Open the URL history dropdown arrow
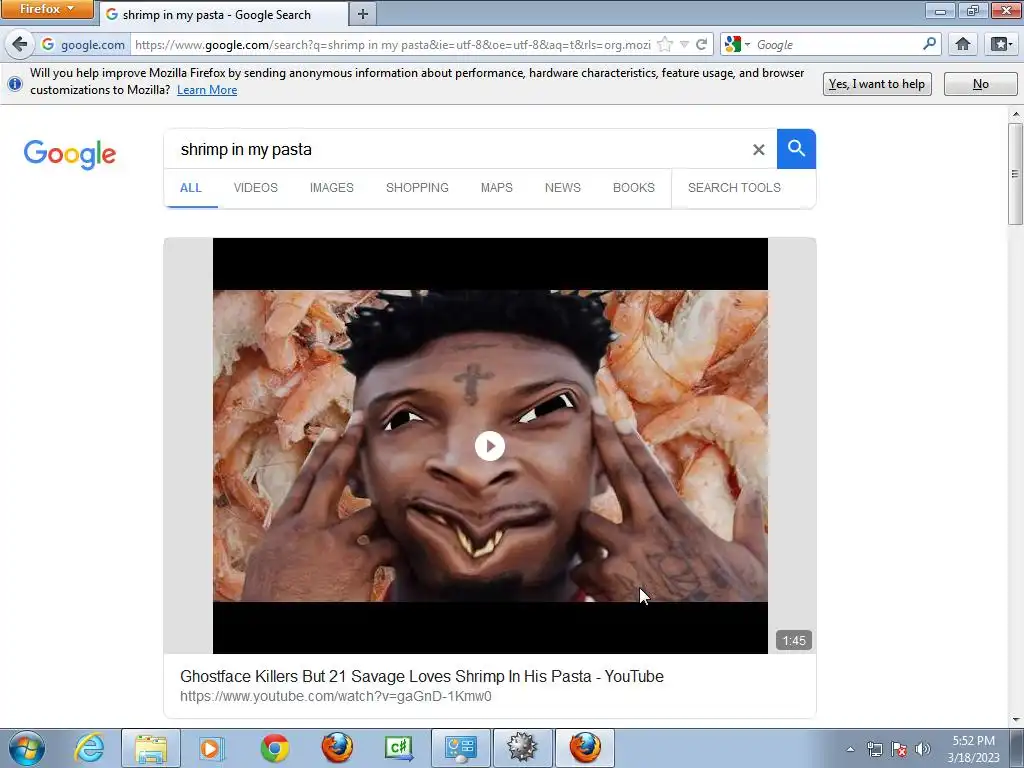The height and width of the screenshot is (768, 1024). tap(684, 44)
